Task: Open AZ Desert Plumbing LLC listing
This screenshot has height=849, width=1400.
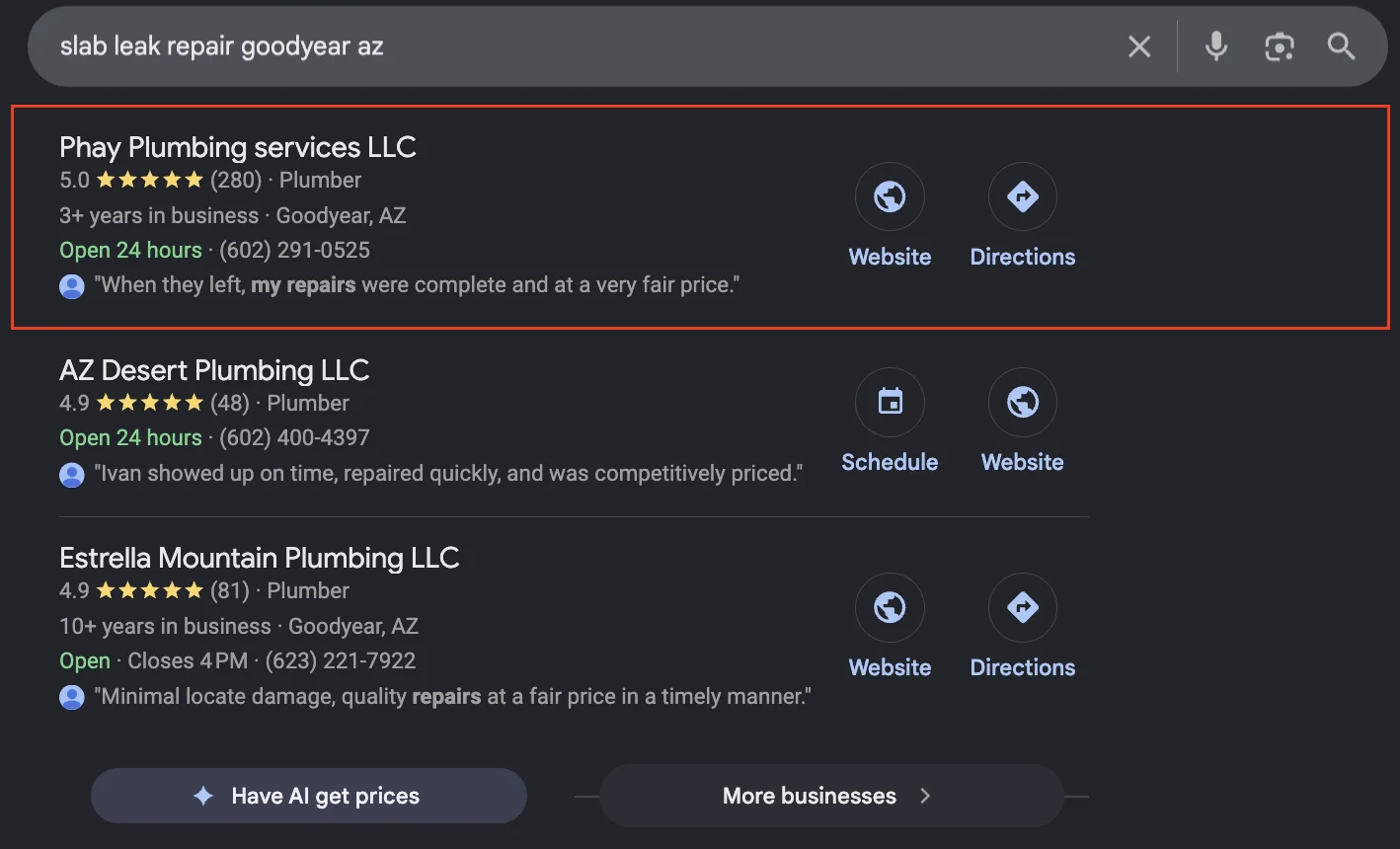Action: point(214,370)
